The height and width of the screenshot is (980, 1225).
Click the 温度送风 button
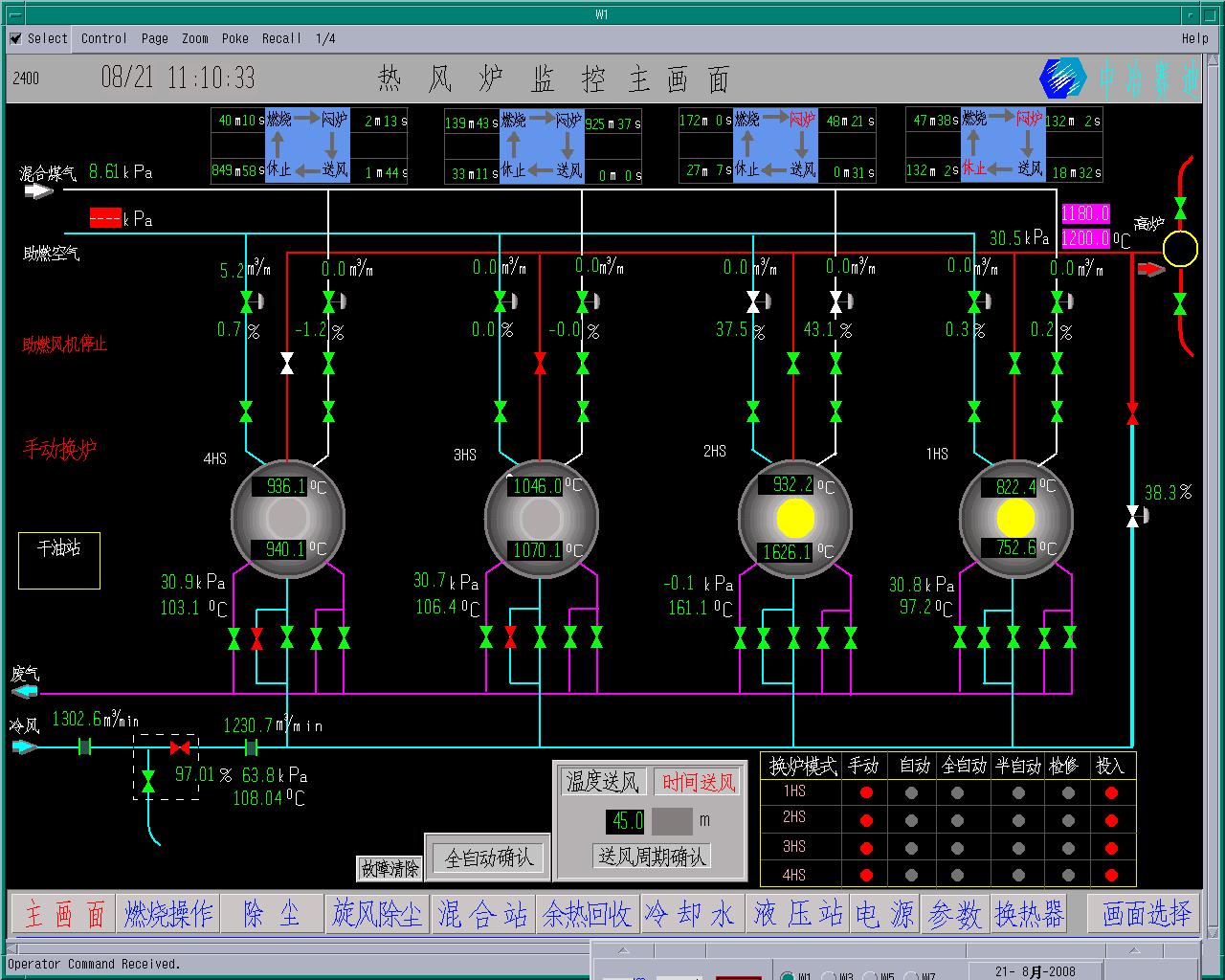click(x=603, y=782)
